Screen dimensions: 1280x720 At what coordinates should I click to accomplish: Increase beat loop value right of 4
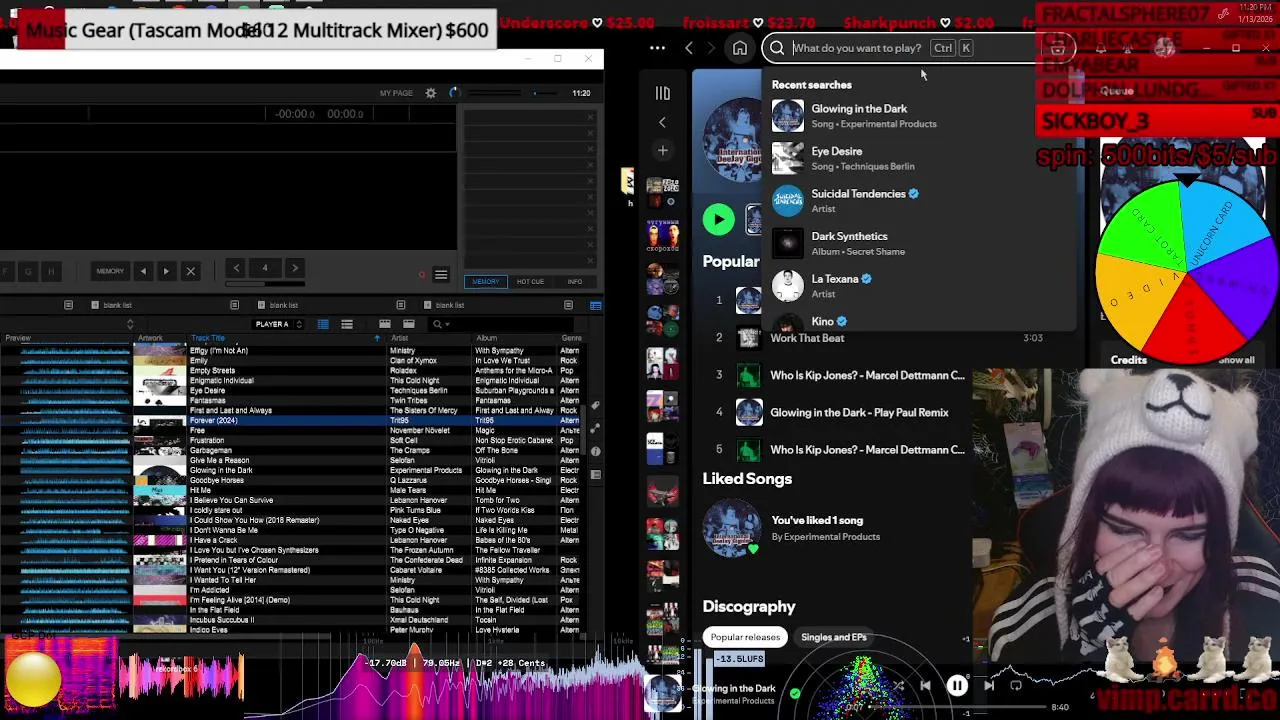(x=294, y=268)
